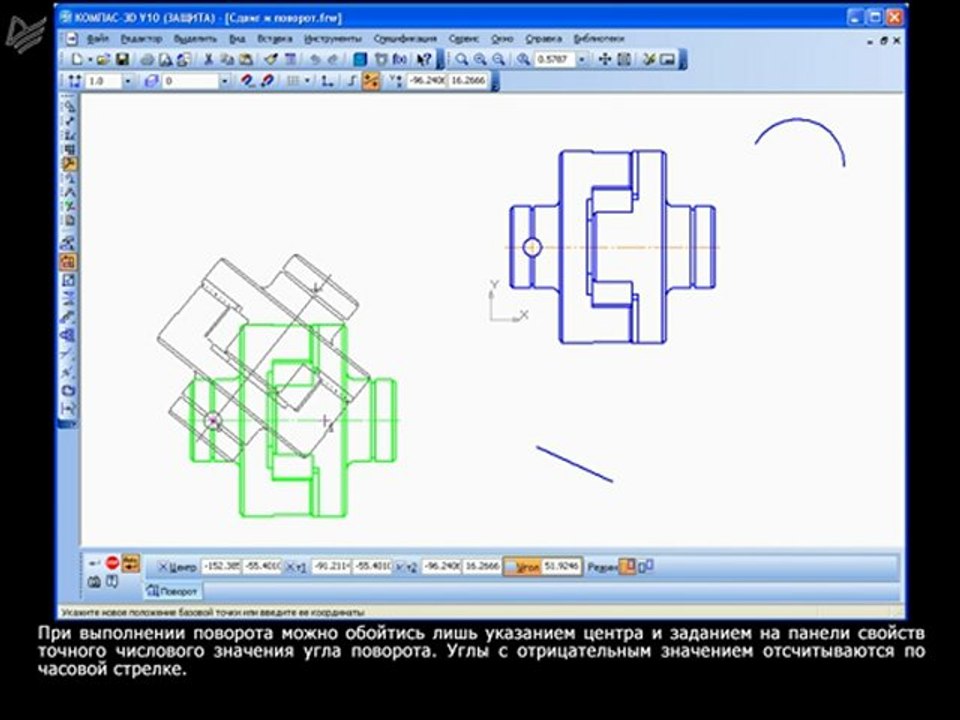
Task: Open the Редактор menu
Action: [x=141, y=39]
